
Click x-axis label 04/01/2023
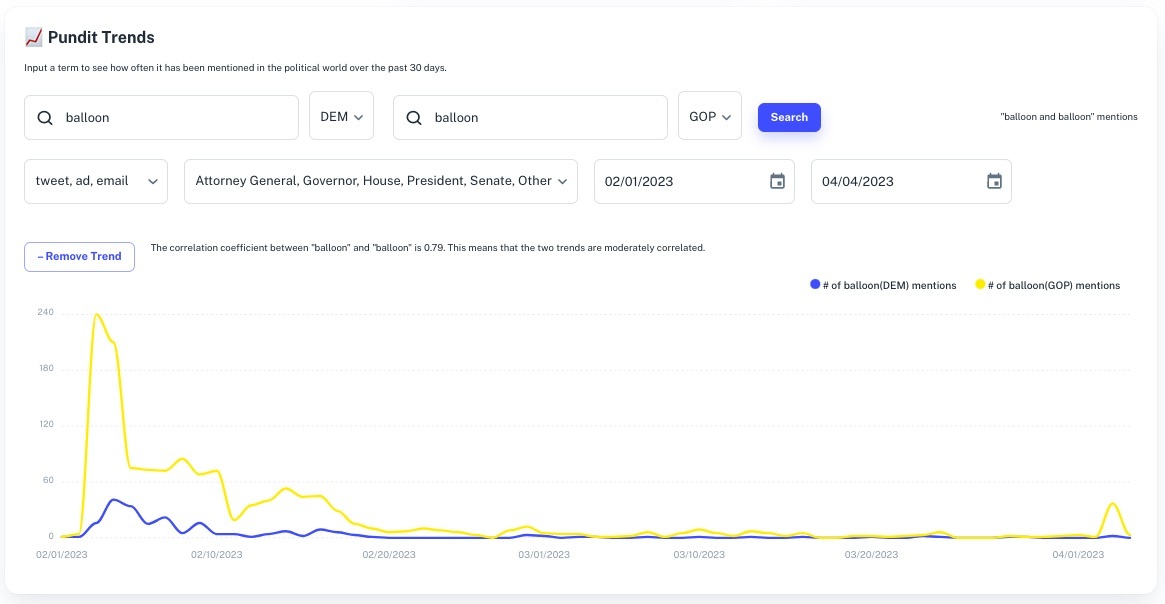tap(1078, 554)
